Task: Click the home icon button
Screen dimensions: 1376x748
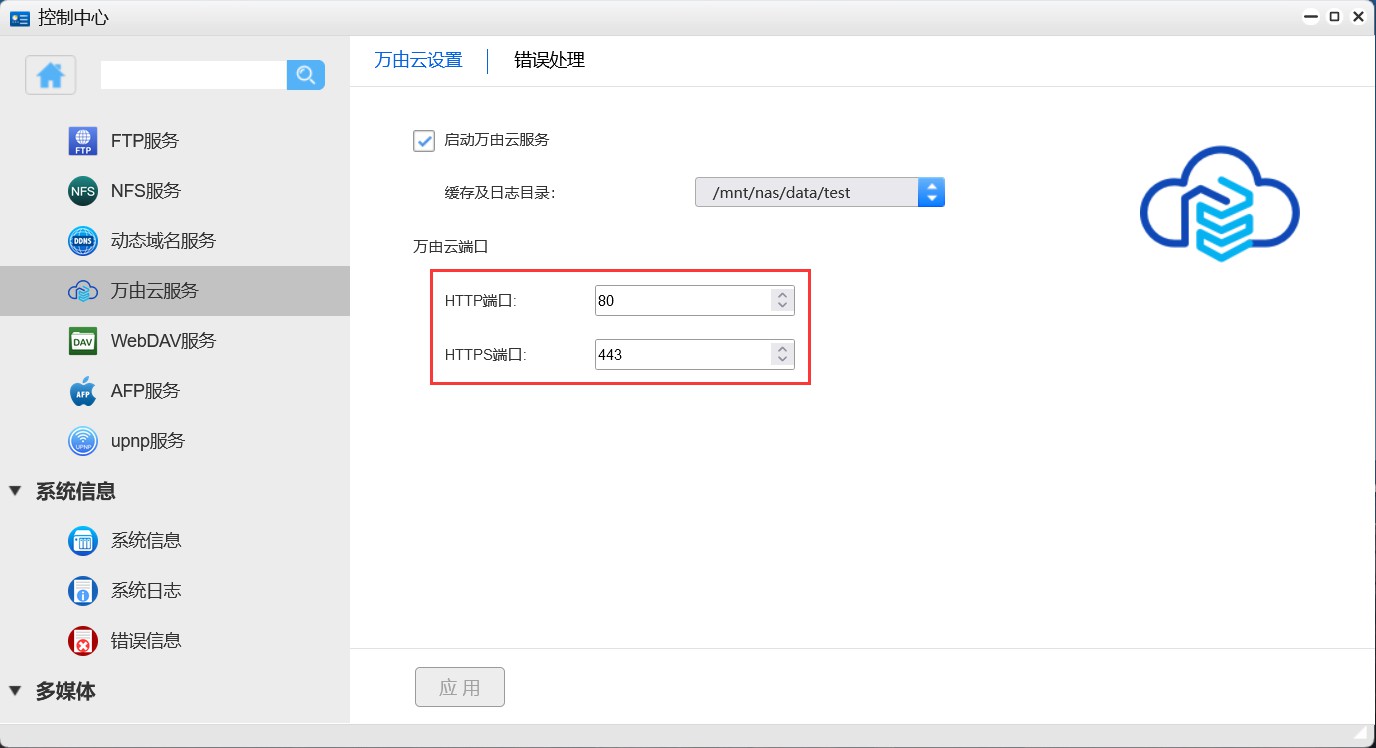Action: [x=51, y=75]
